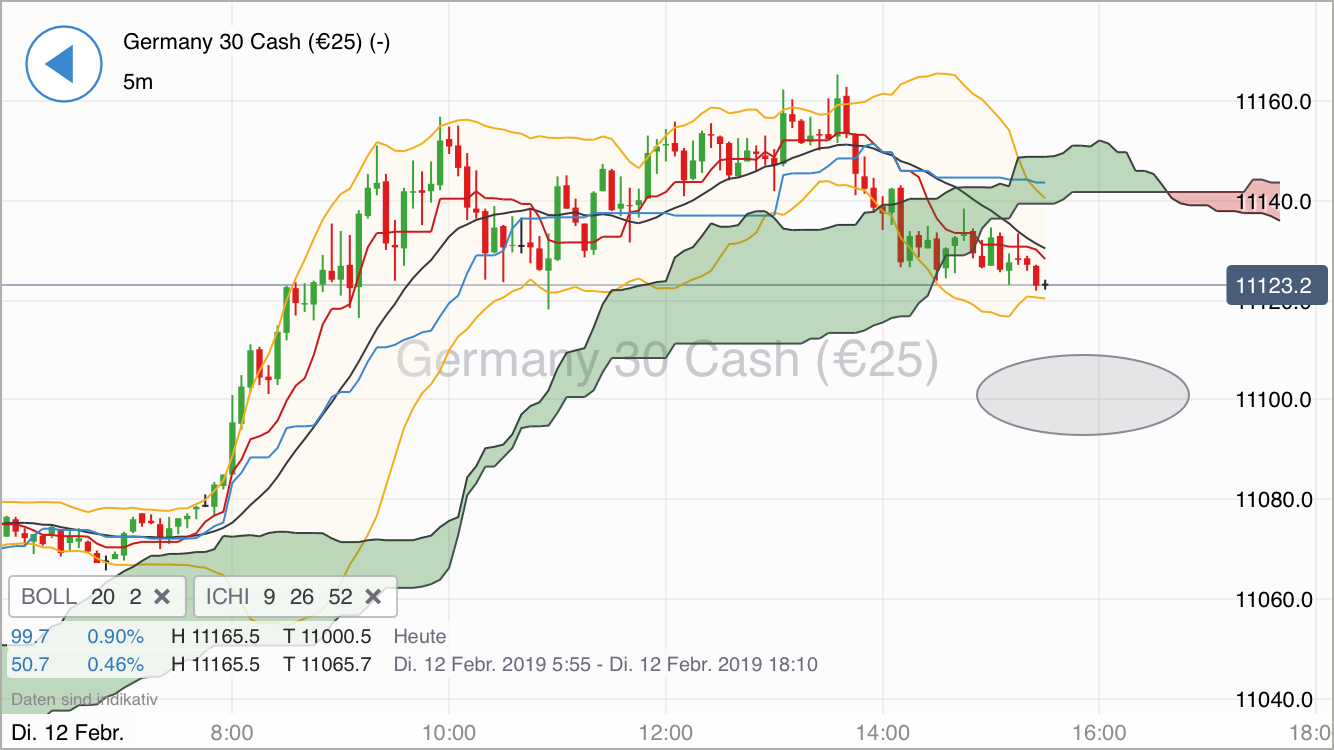
Task: Toggle the Heute session label
Action: pos(419,636)
